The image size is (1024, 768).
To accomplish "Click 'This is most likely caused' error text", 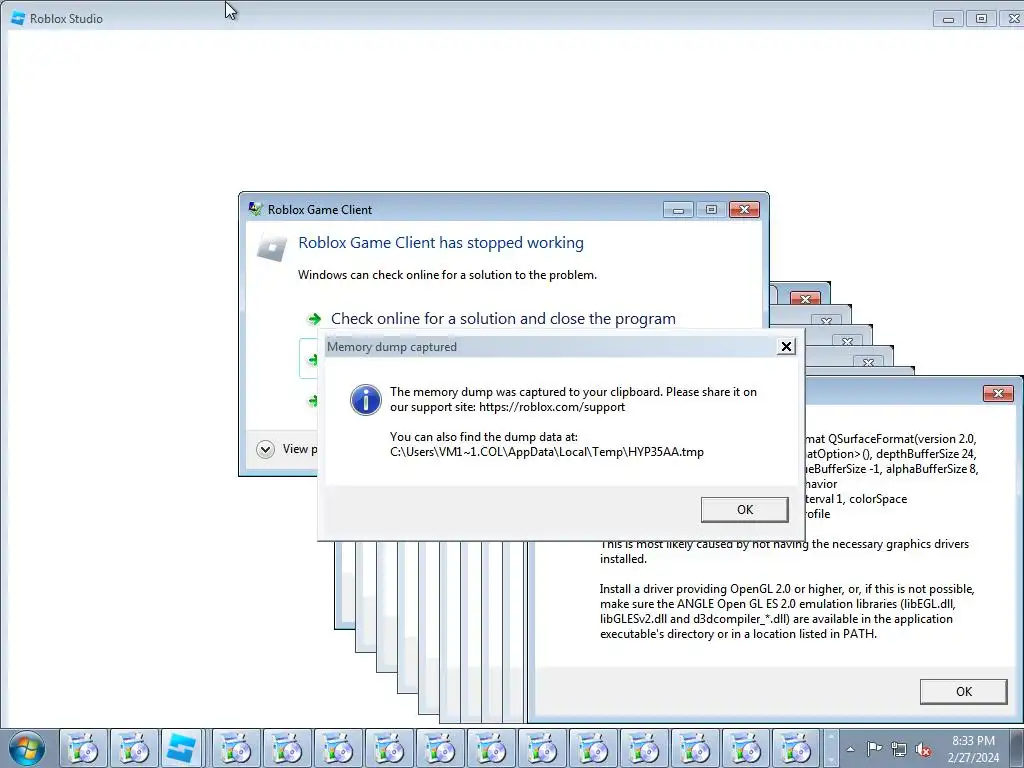I will pos(784,551).
